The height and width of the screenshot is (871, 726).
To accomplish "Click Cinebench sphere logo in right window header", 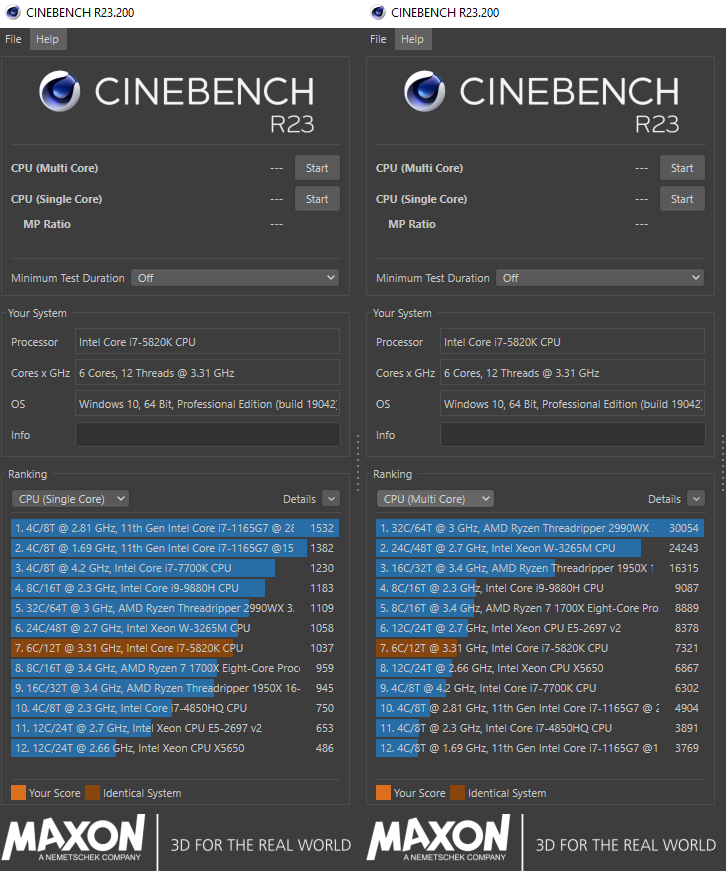I will pyautogui.click(x=424, y=91).
